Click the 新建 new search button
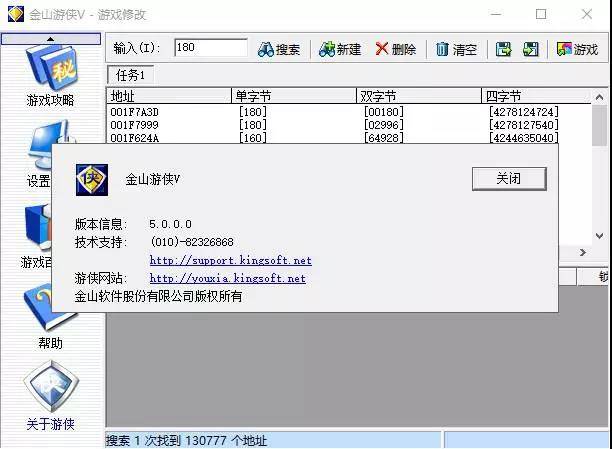The image size is (612, 449). pos(340,50)
